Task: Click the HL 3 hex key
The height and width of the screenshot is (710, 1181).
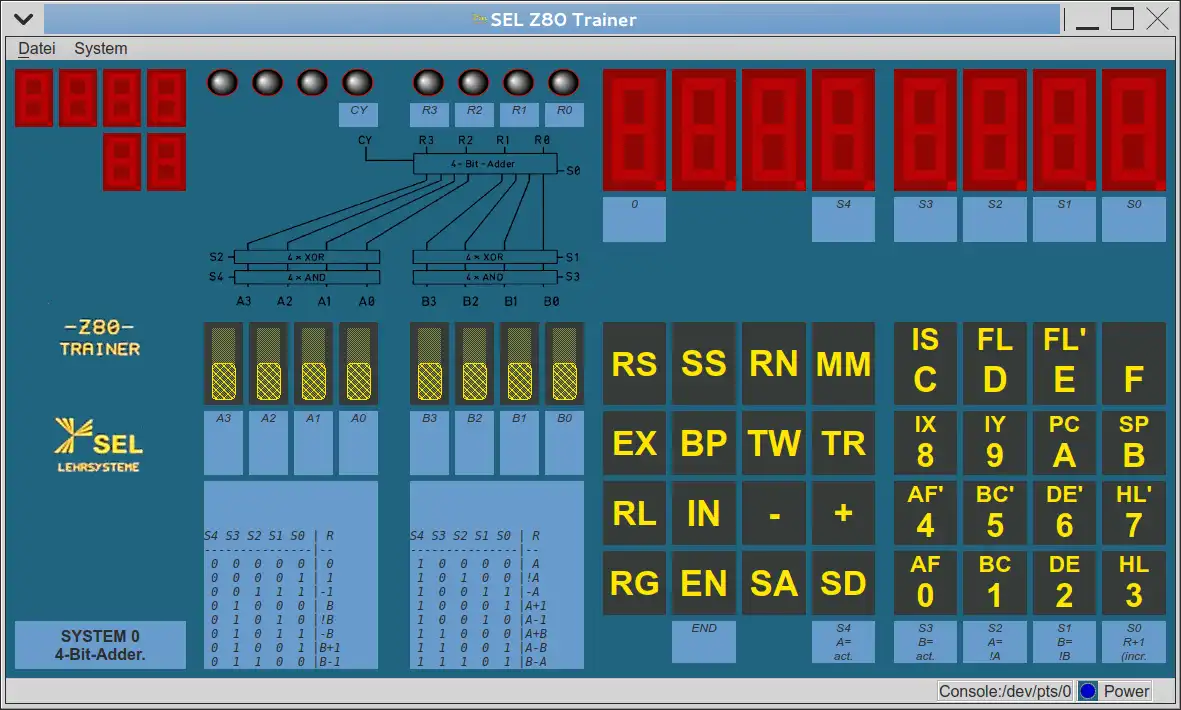Action: pos(1134,583)
